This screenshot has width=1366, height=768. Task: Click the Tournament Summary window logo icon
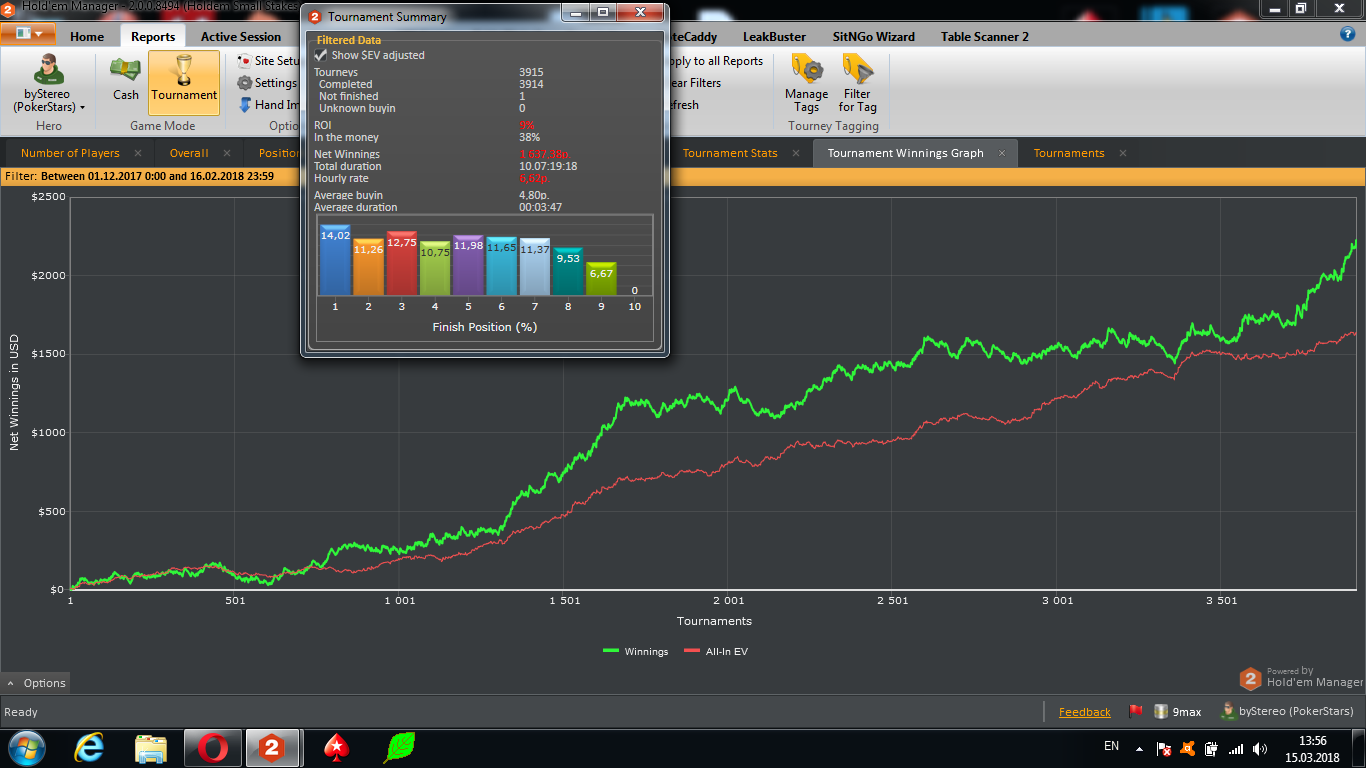(316, 17)
